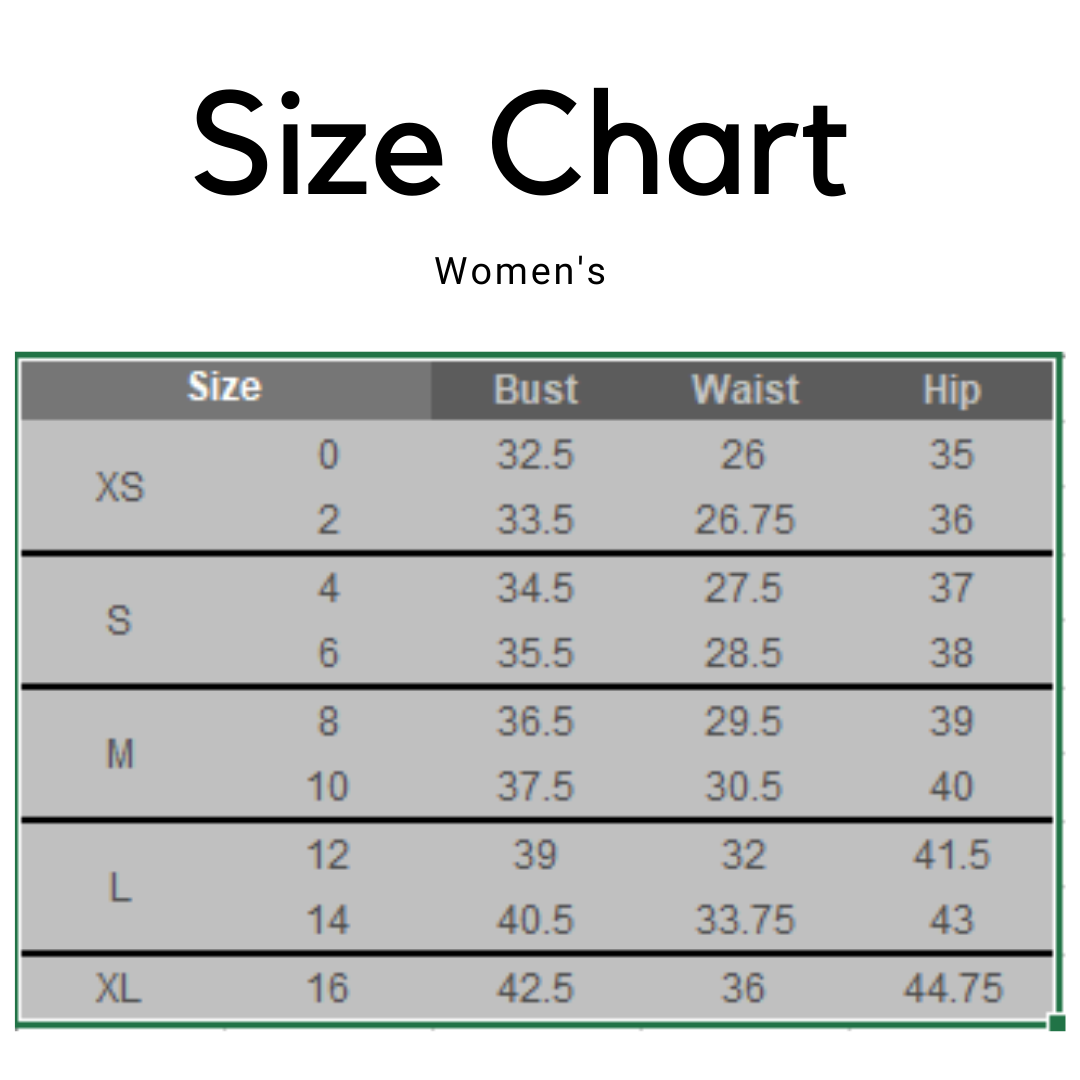Click the waist value 33.75 cell
Image resolution: width=1080 pixels, height=1080 pixels.
[745, 920]
